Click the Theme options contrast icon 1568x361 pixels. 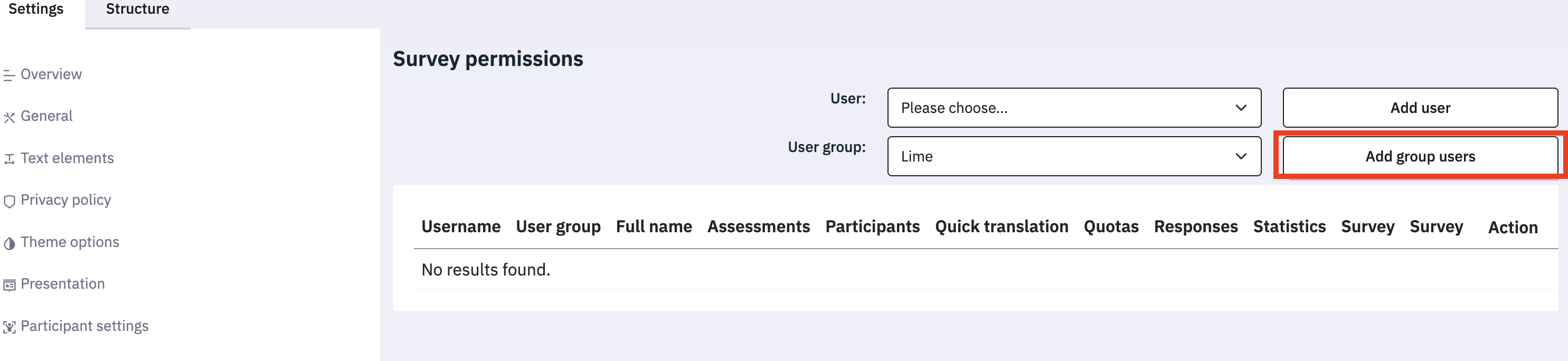click(9, 243)
